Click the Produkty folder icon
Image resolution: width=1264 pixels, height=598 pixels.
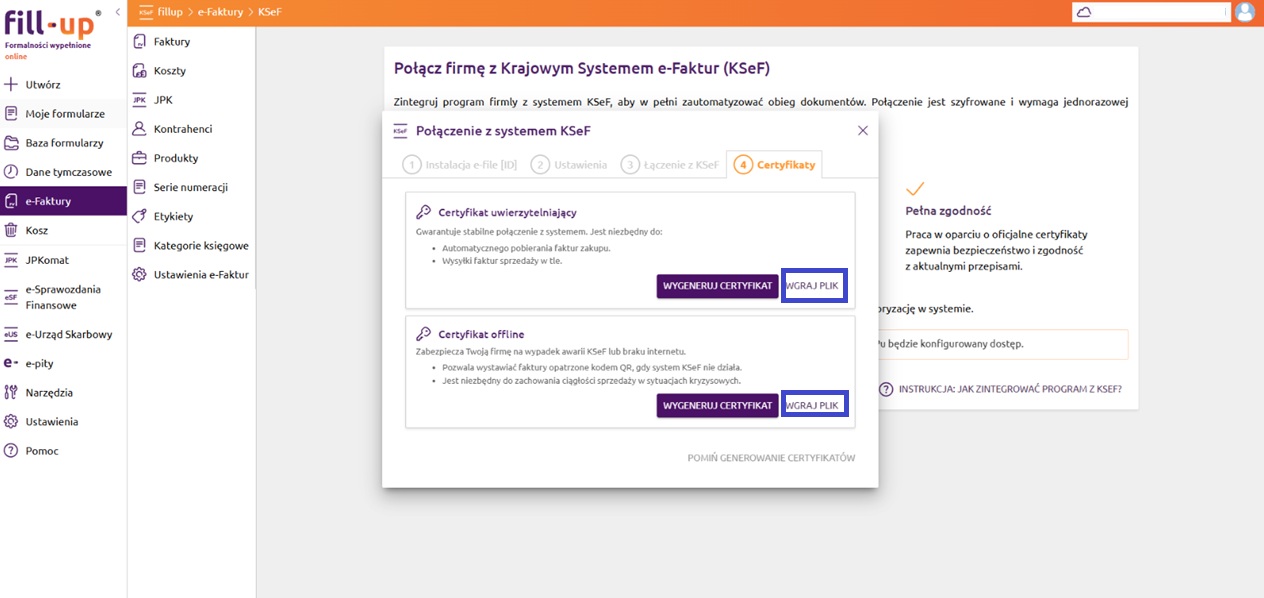pos(140,158)
